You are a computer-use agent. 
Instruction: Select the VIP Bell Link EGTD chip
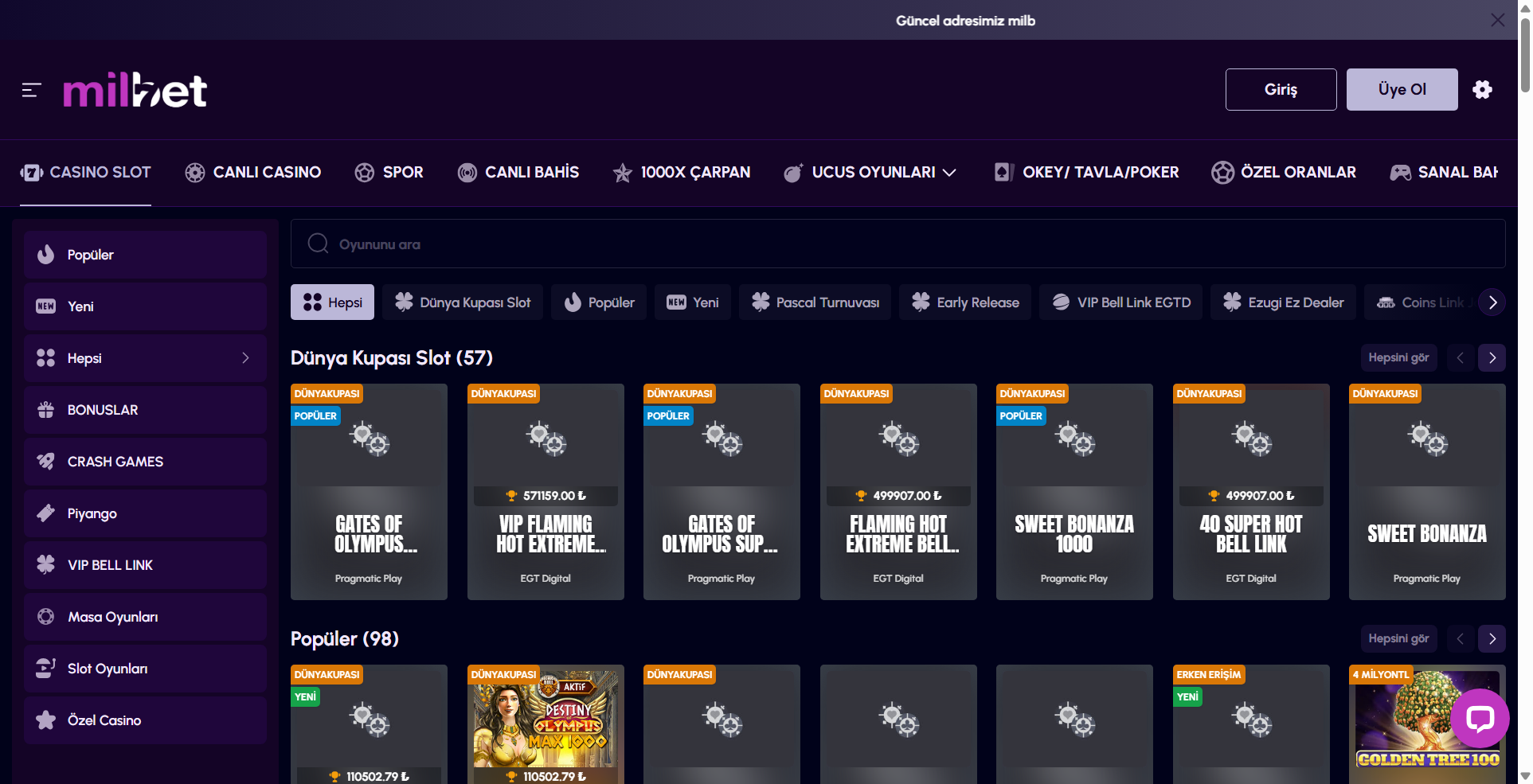pos(1121,302)
